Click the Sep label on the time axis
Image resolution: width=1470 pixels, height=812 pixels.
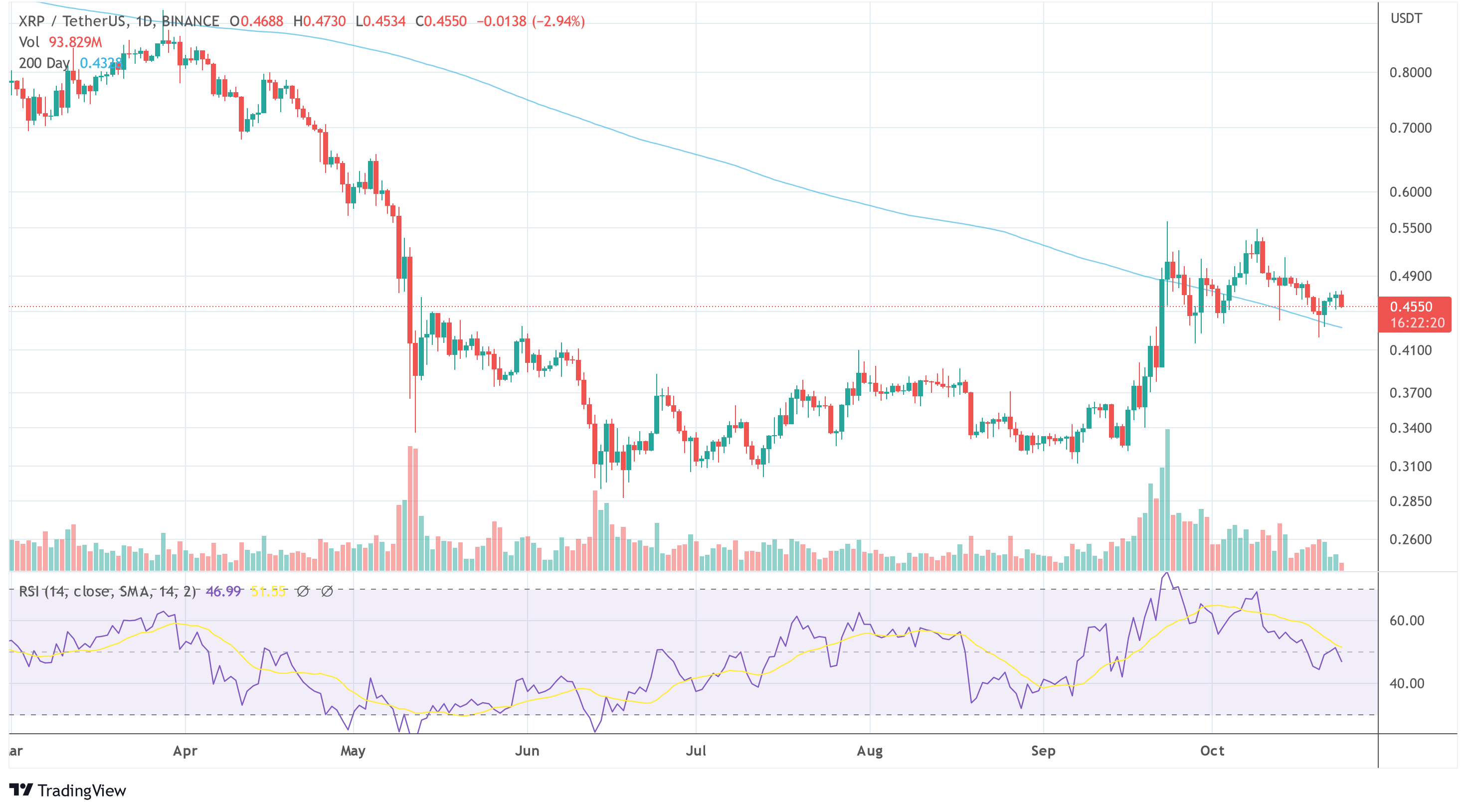coord(1043,751)
